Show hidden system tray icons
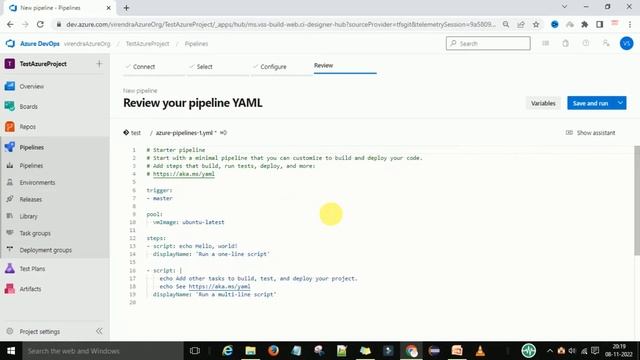 click(549, 351)
